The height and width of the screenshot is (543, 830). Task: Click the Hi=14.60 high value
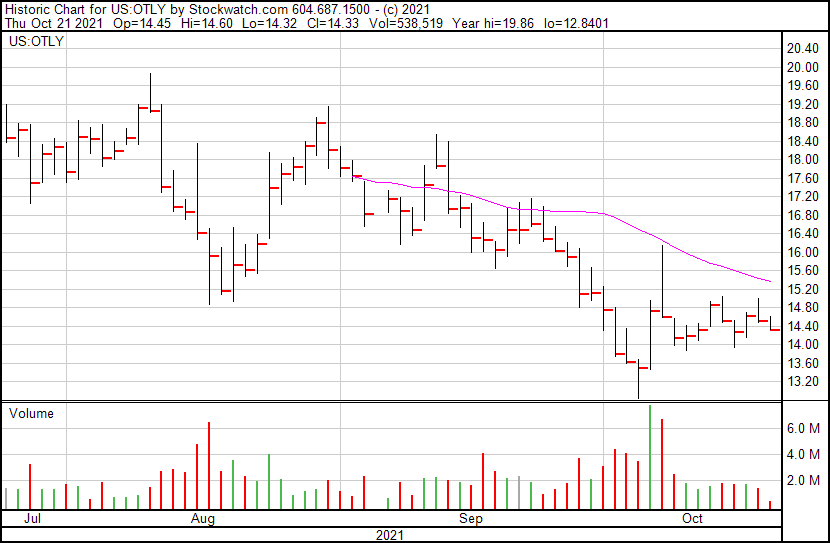tap(206, 23)
